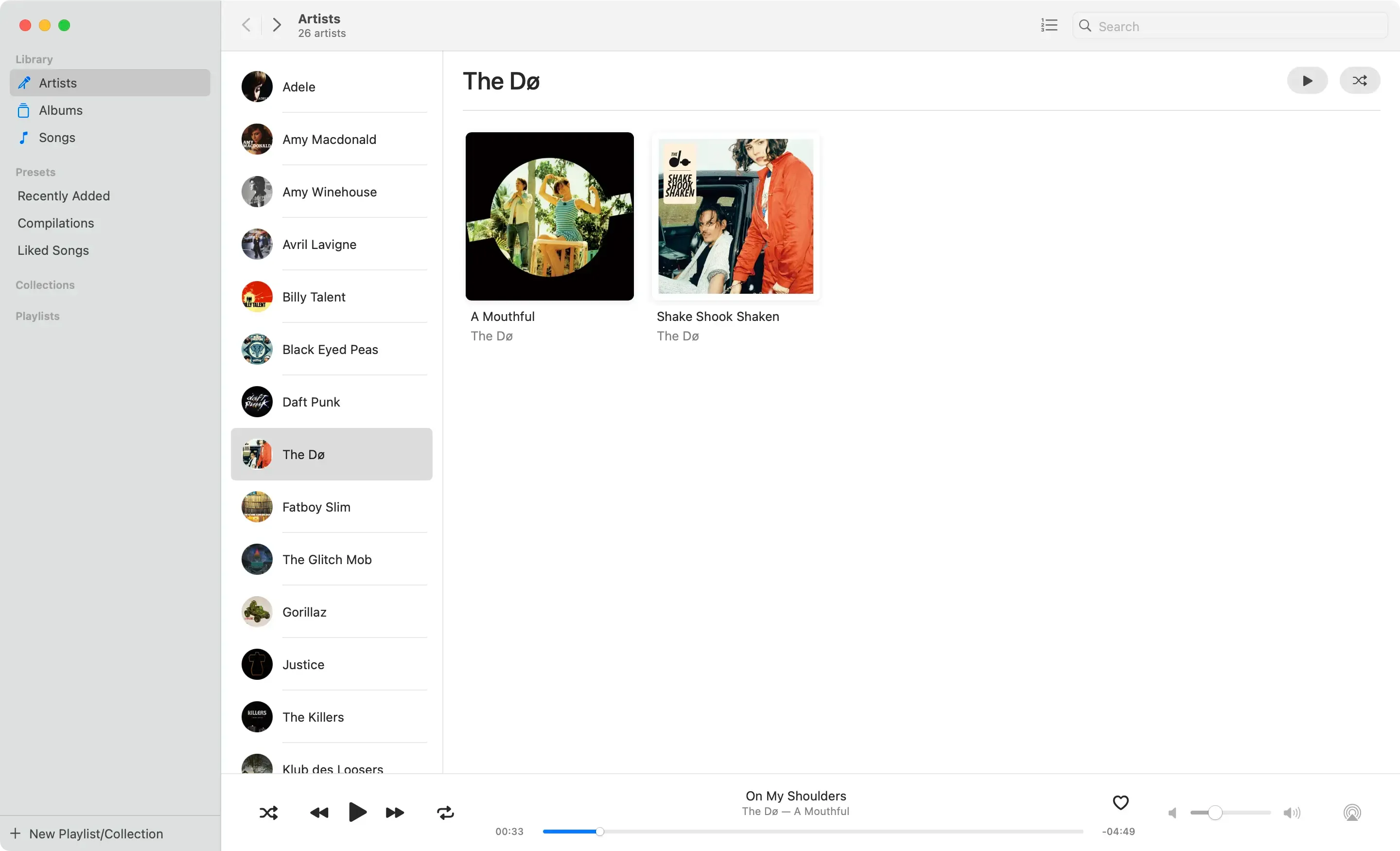Expand the Presets section
Viewport: 1400px width, 851px height.
[35, 172]
